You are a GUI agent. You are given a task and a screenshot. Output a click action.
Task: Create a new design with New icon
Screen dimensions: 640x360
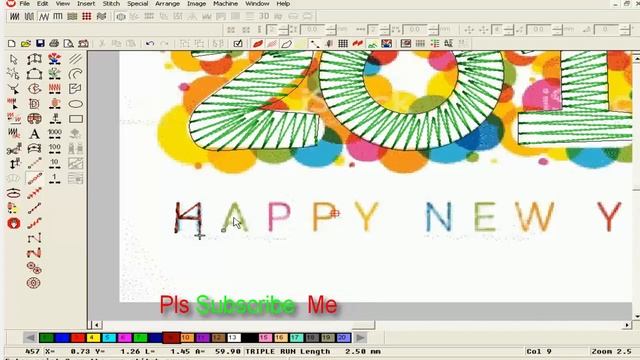[x=11, y=43]
